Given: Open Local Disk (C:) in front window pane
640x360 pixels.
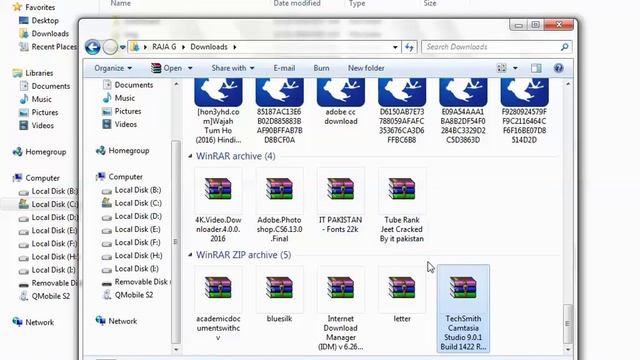Looking at the screenshot, I should click(131, 203).
